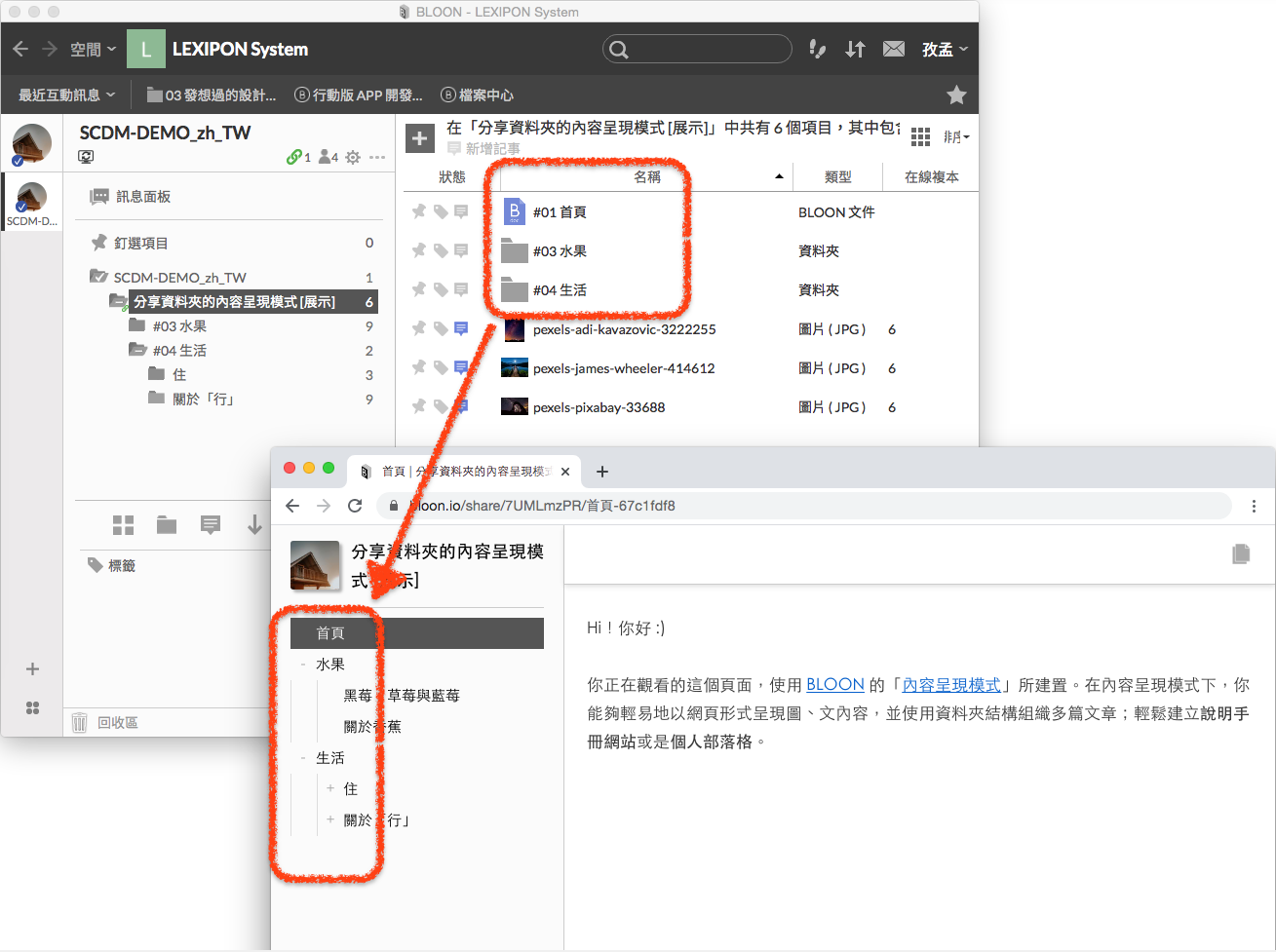Screen dimensions: 1276x952
Task: Open the 最近互動訊息 dropdown
Action: (66, 95)
